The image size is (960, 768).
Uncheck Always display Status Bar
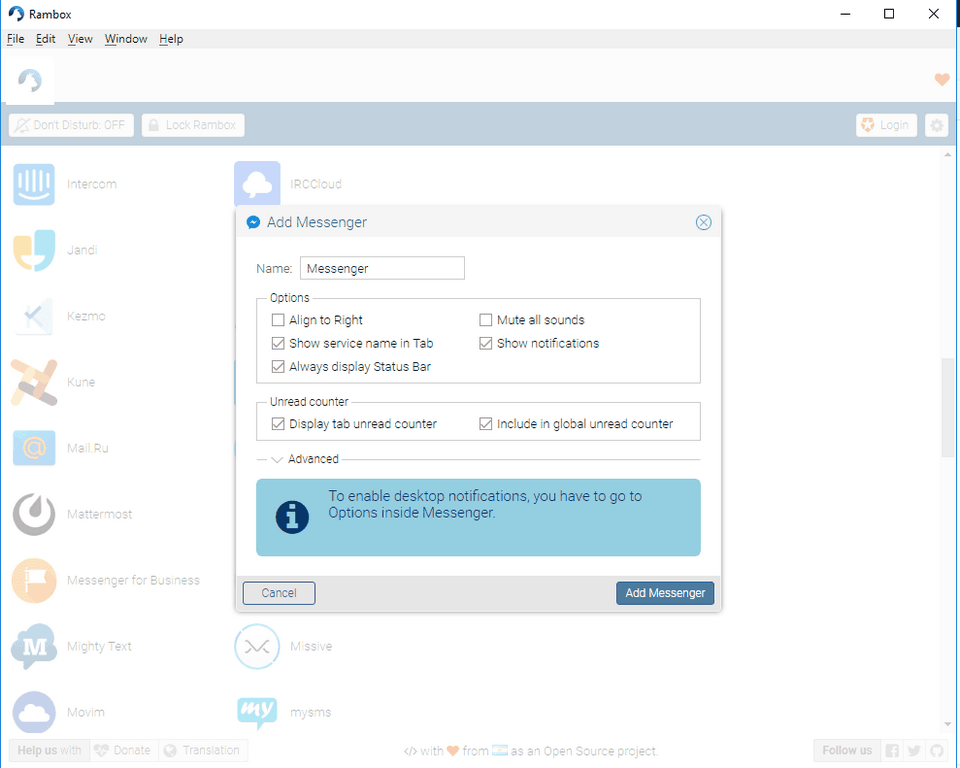pos(278,366)
